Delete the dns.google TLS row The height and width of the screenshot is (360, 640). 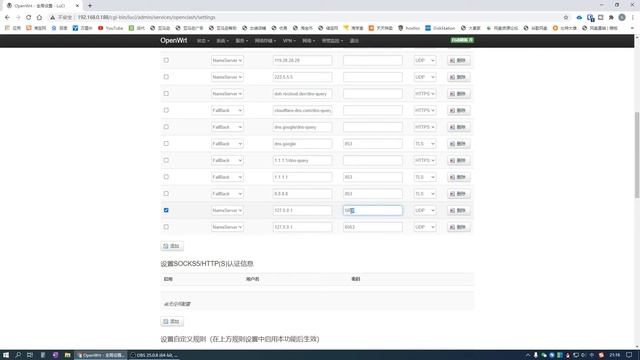pyautogui.click(x=458, y=144)
